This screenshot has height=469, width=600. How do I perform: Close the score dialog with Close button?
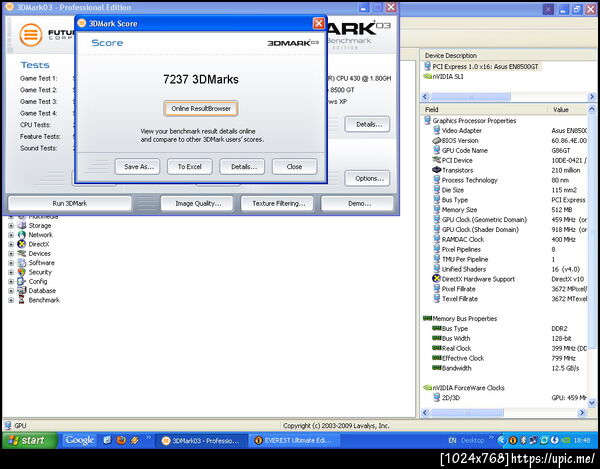coord(295,167)
